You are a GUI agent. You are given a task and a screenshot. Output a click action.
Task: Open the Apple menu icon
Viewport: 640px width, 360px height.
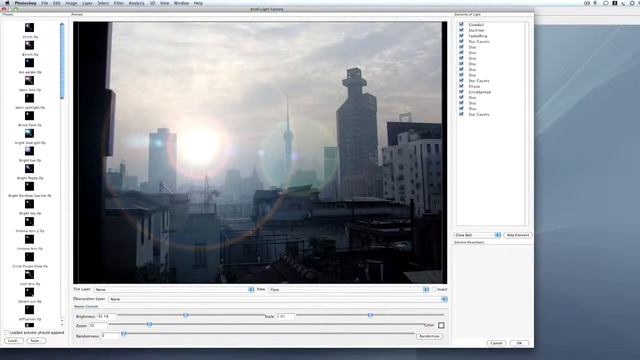click(7, 3)
